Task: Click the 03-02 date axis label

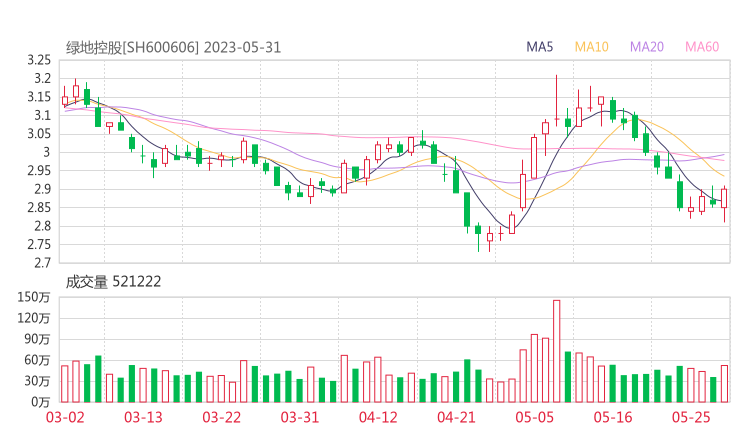Action: coord(65,417)
